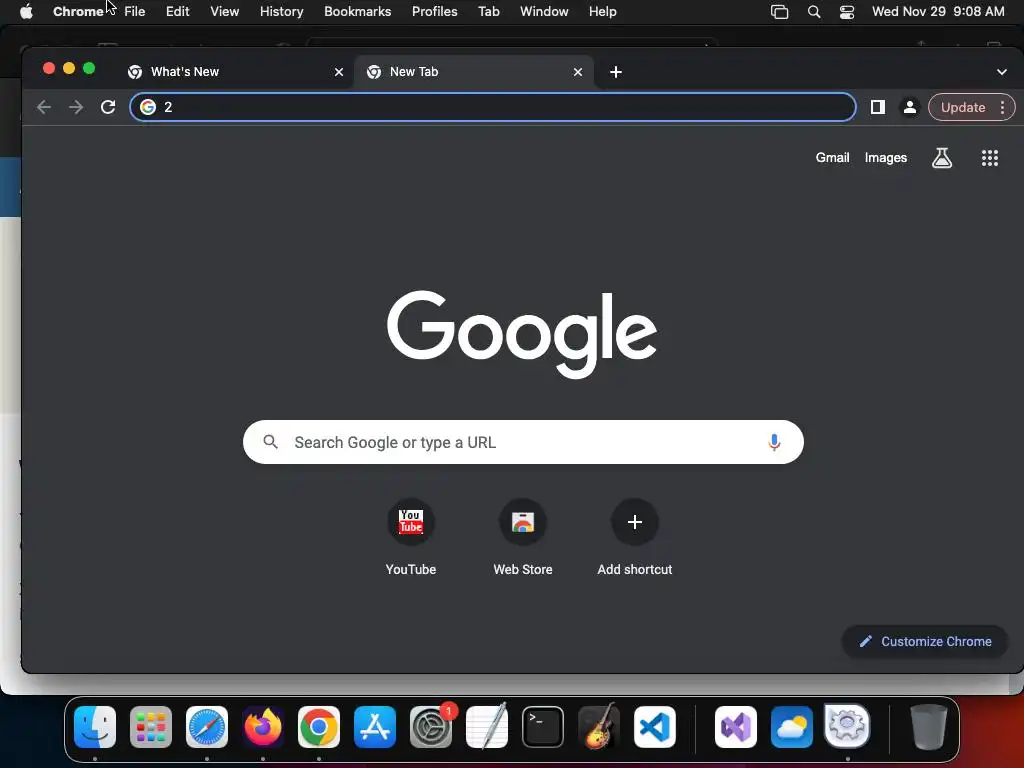Launch GarageBand from the Dock
Viewport: 1024px width, 768px height.
pyautogui.click(x=599, y=727)
